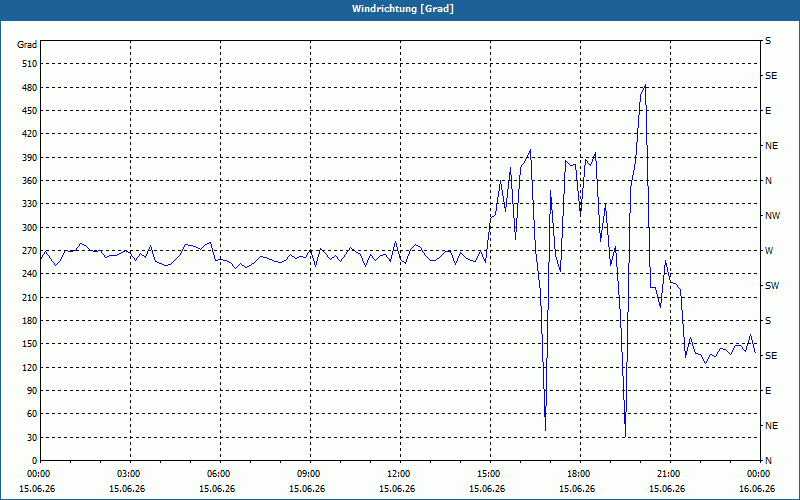Click the 21:00 time label
This screenshot has height=500, width=800.
(x=667, y=474)
